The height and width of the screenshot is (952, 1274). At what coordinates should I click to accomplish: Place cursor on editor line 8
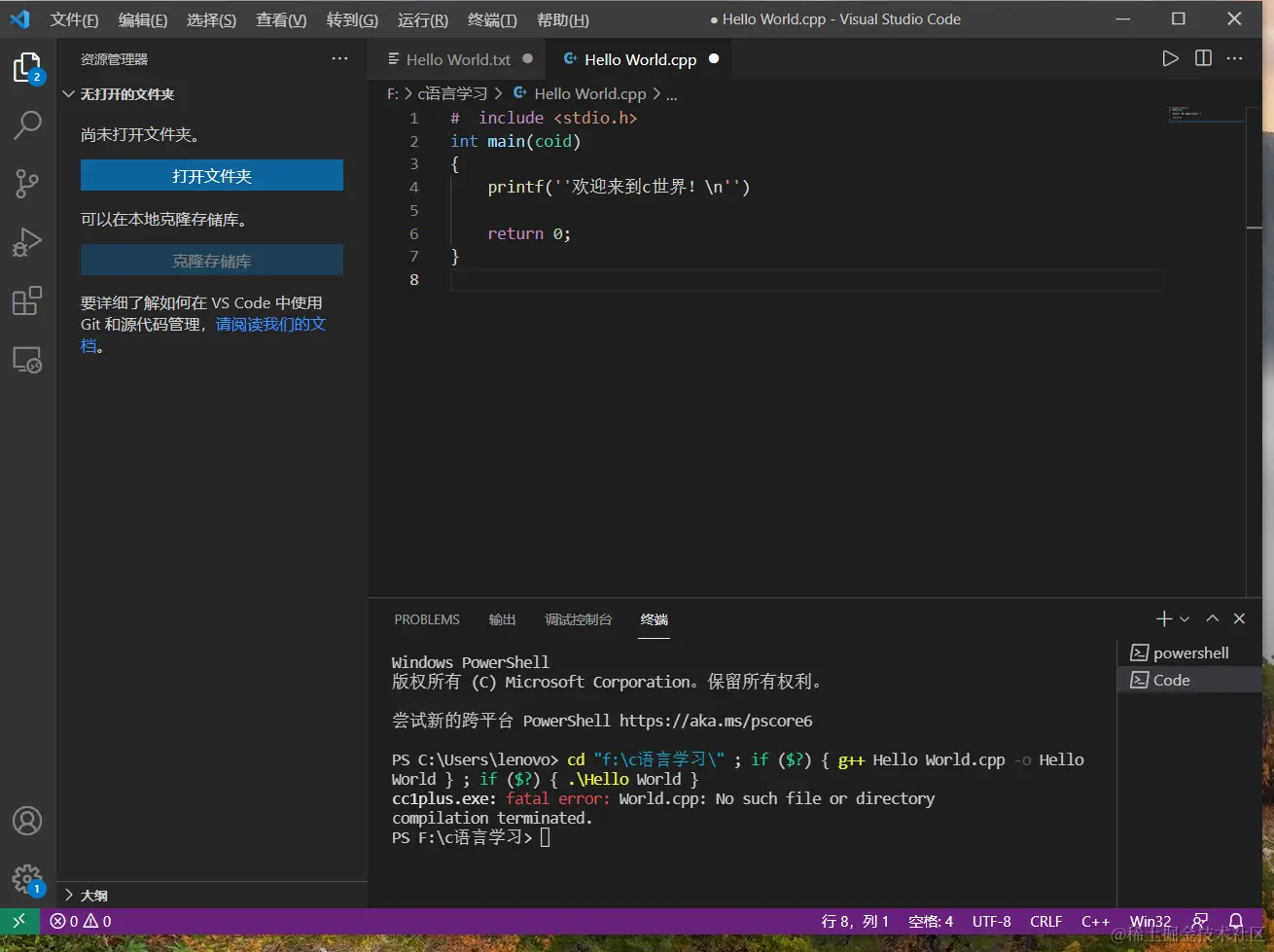[805, 280]
